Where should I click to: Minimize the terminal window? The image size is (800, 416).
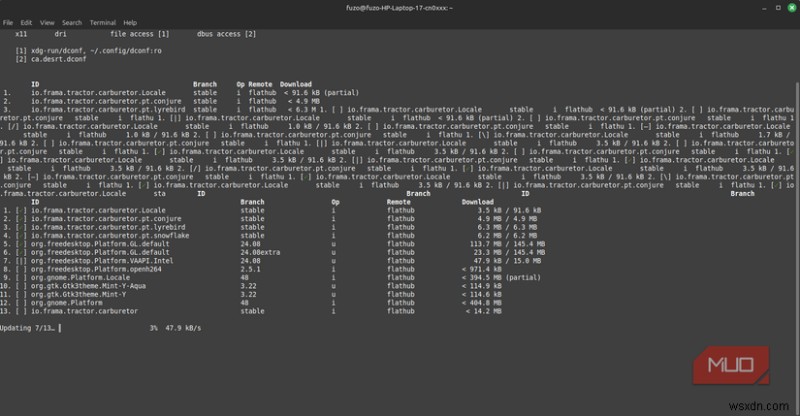tap(764, 8)
